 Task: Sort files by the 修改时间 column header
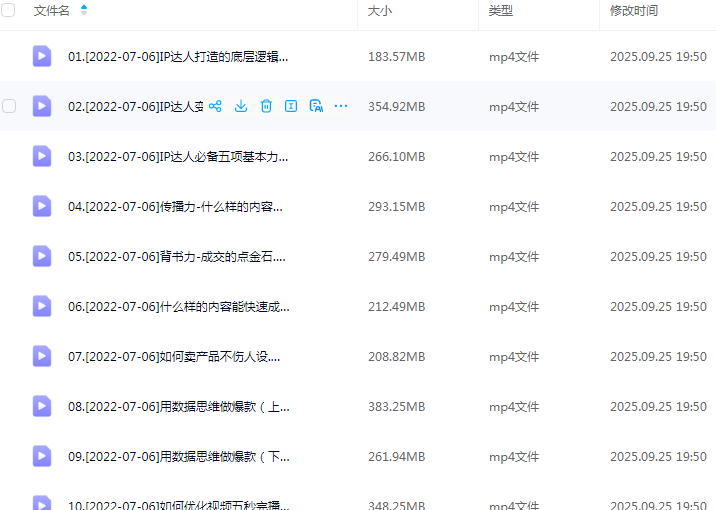634,10
